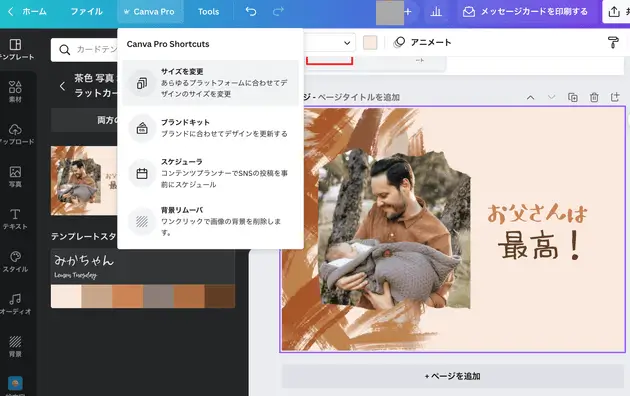Open the insights bar chart icon
The image size is (630, 396).
click(436, 12)
